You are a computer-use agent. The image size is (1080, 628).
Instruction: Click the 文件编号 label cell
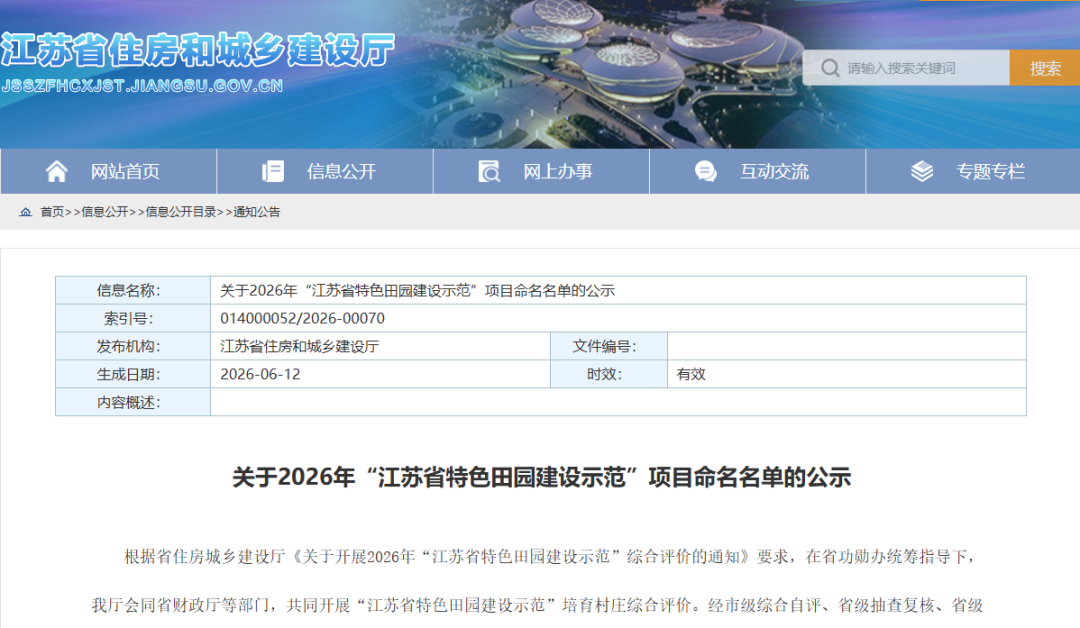click(x=609, y=346)
